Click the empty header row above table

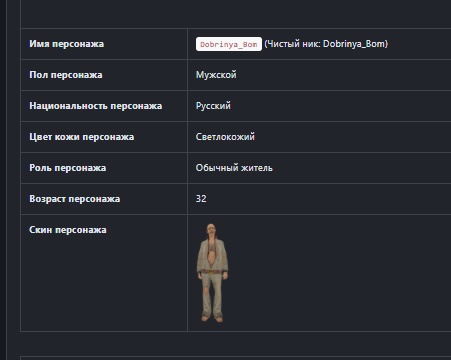(x=236, y=14)
